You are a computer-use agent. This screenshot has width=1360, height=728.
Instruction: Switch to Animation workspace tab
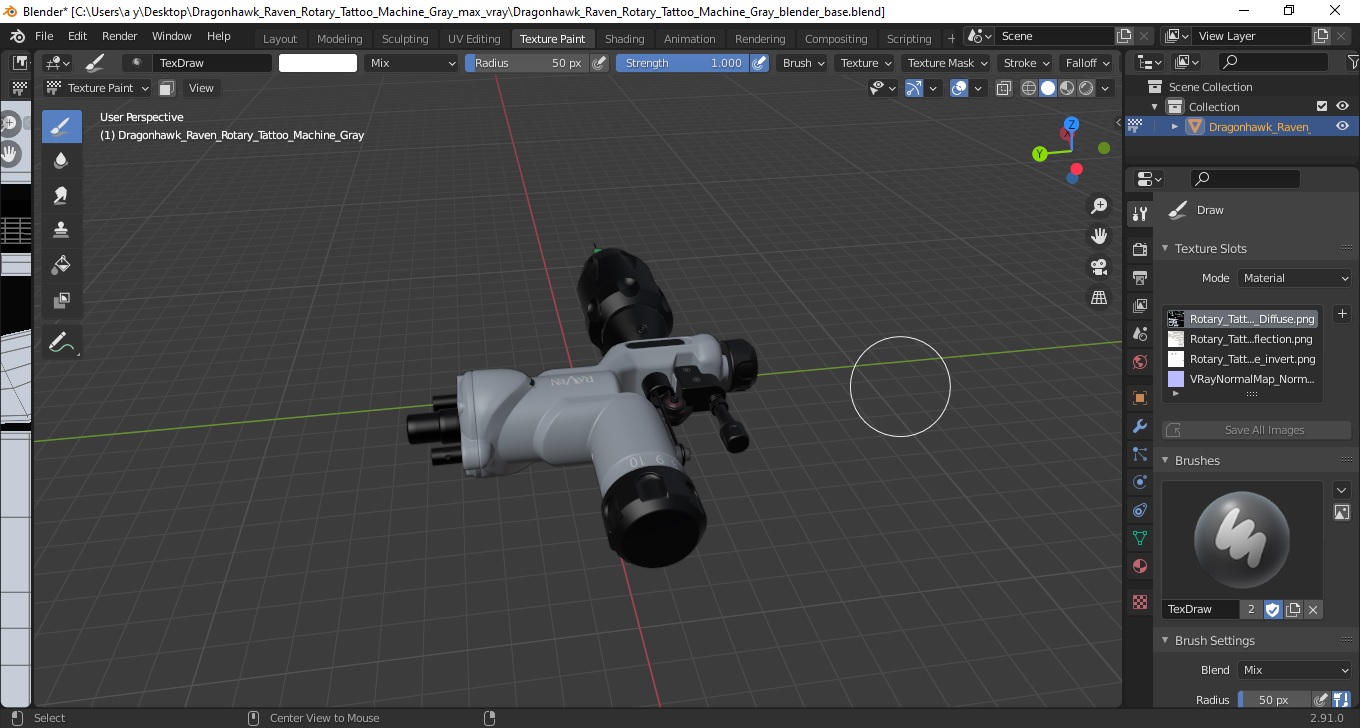click(x=690, y=39)
